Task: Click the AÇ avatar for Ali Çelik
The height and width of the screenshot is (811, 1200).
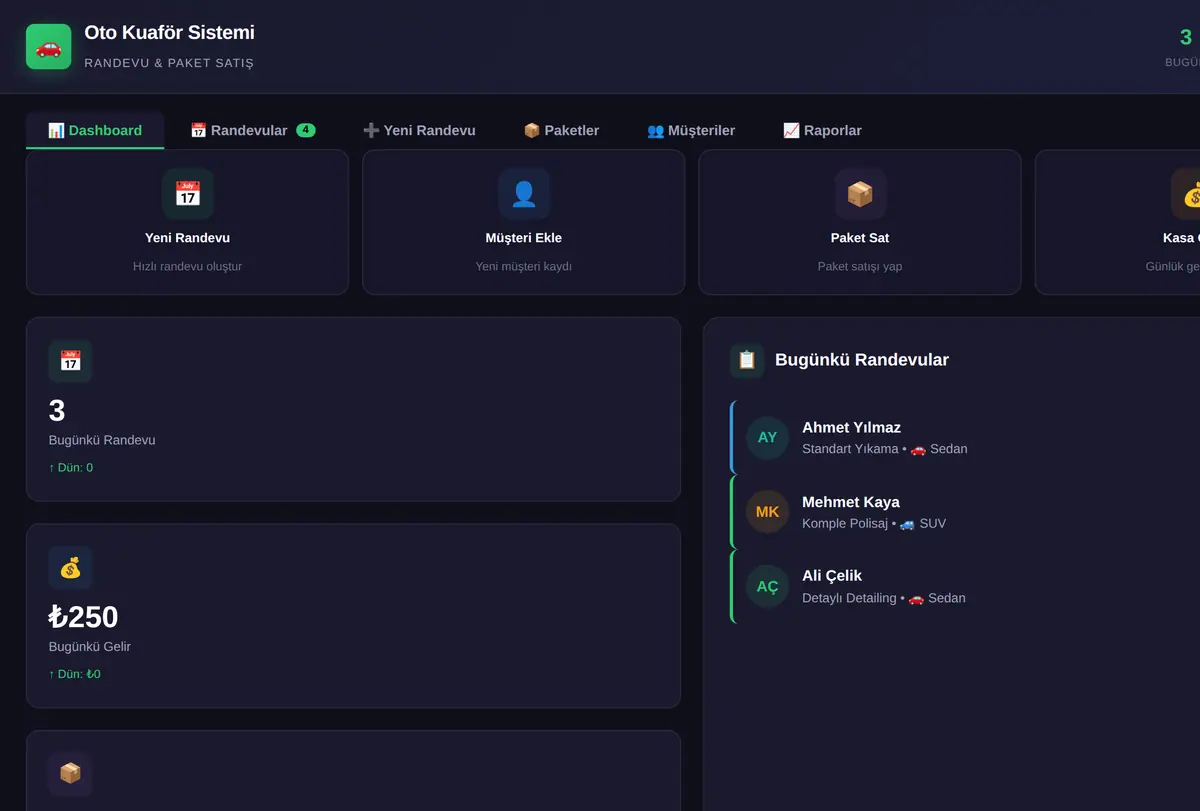Action: tap(767, 586)
